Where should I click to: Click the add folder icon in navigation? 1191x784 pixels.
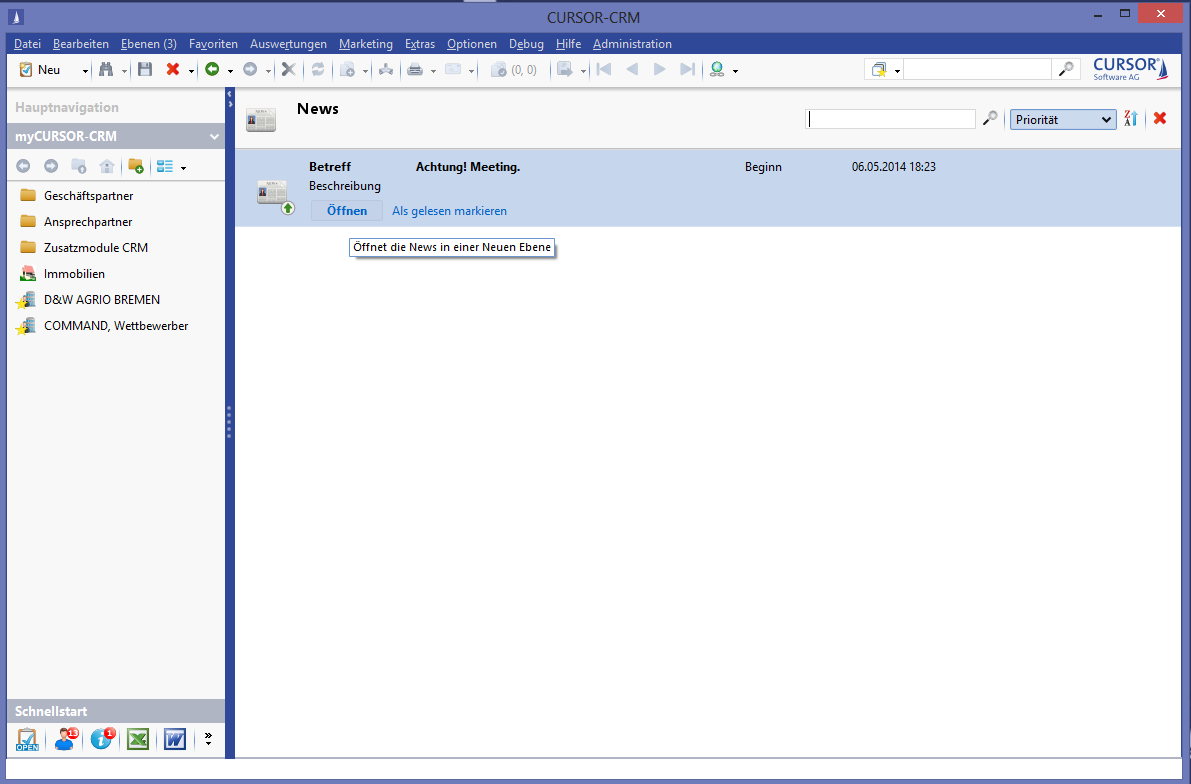click(136, 167)
